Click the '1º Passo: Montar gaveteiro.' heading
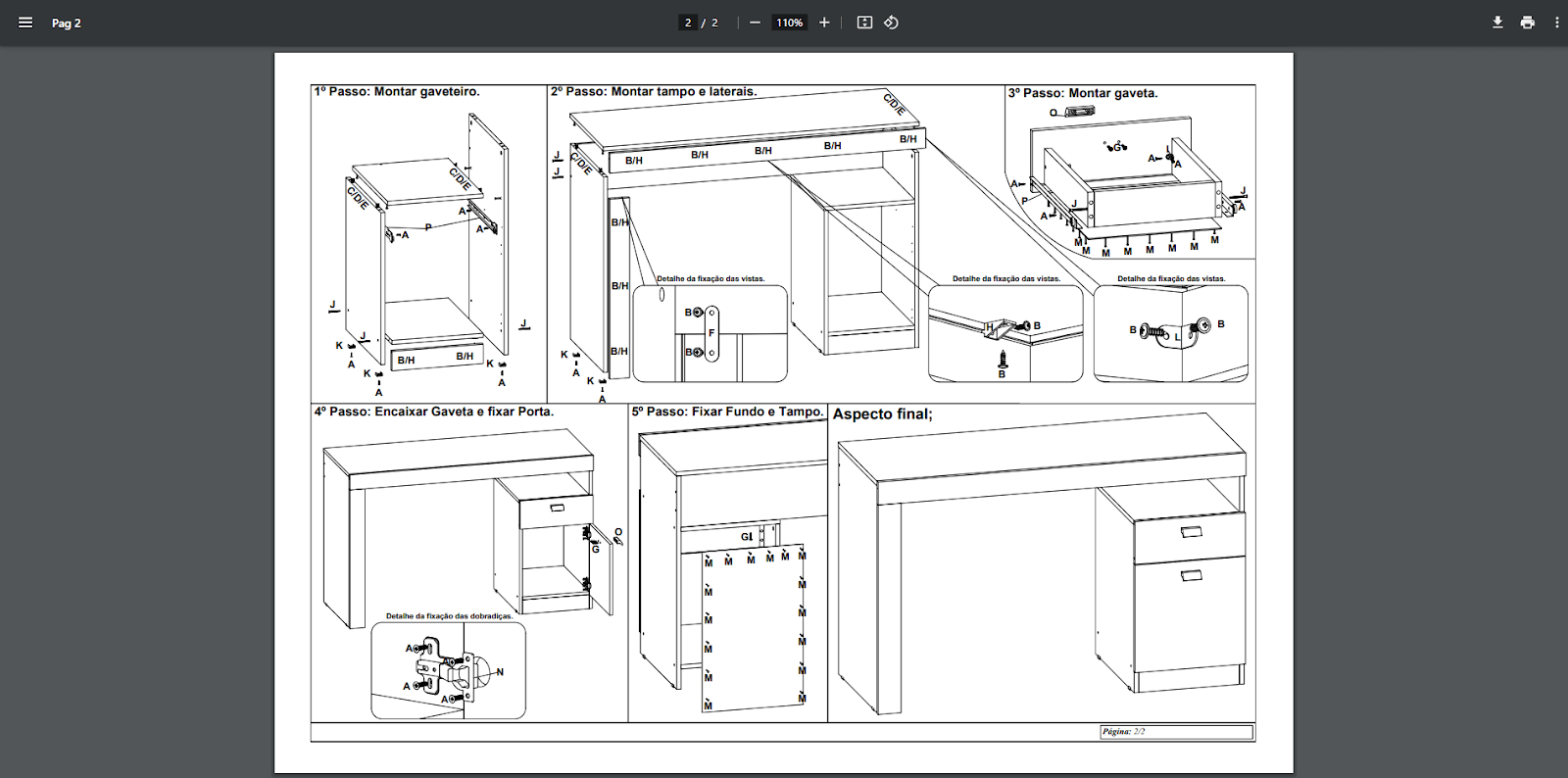This screenshot has height=778, width=1568. 397,91
